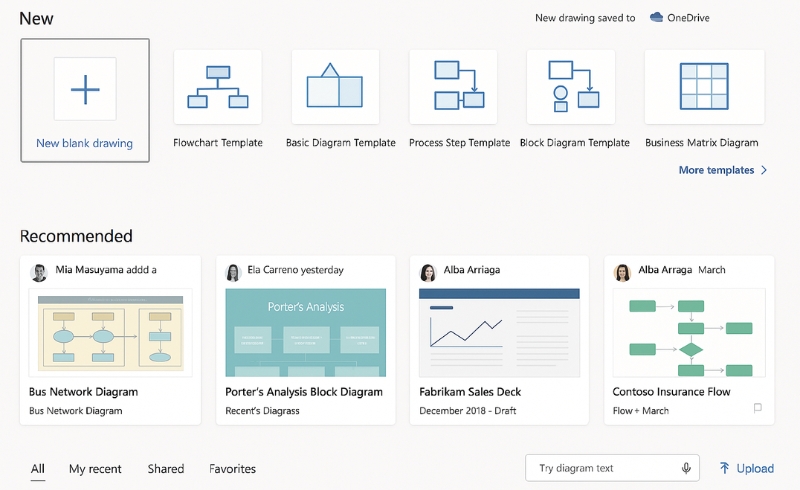
Task: Switch to the Favorites tab
Action: pyautogui.click(x=233, y=469)
